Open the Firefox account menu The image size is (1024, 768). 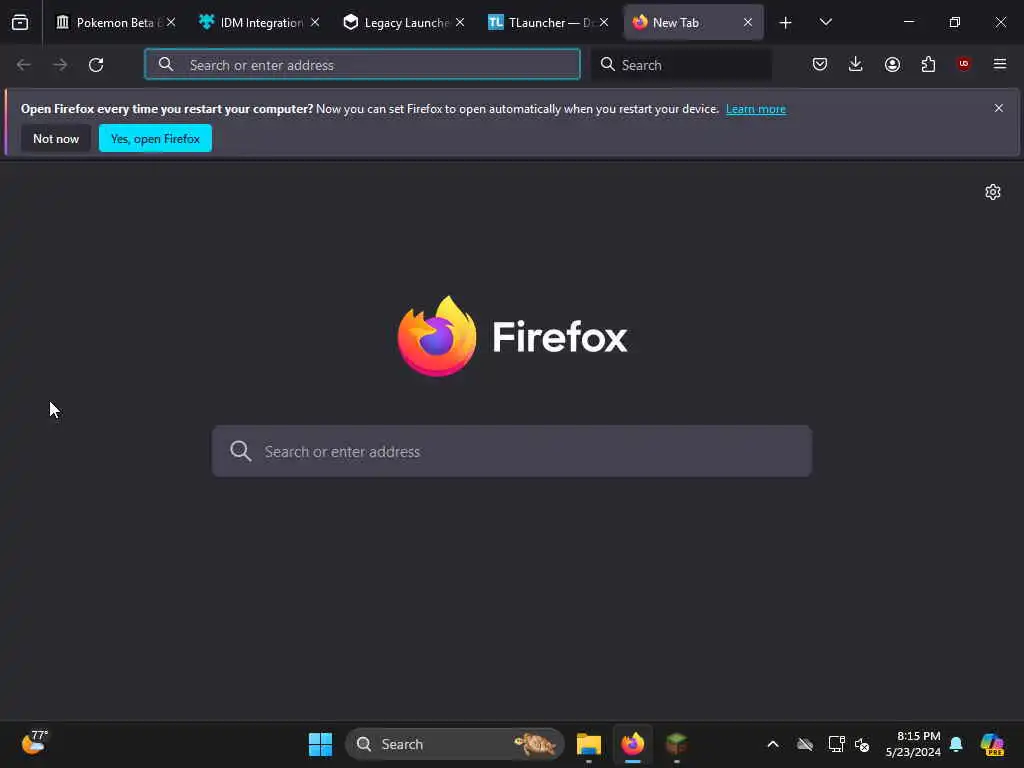click(x=892, y=64)
